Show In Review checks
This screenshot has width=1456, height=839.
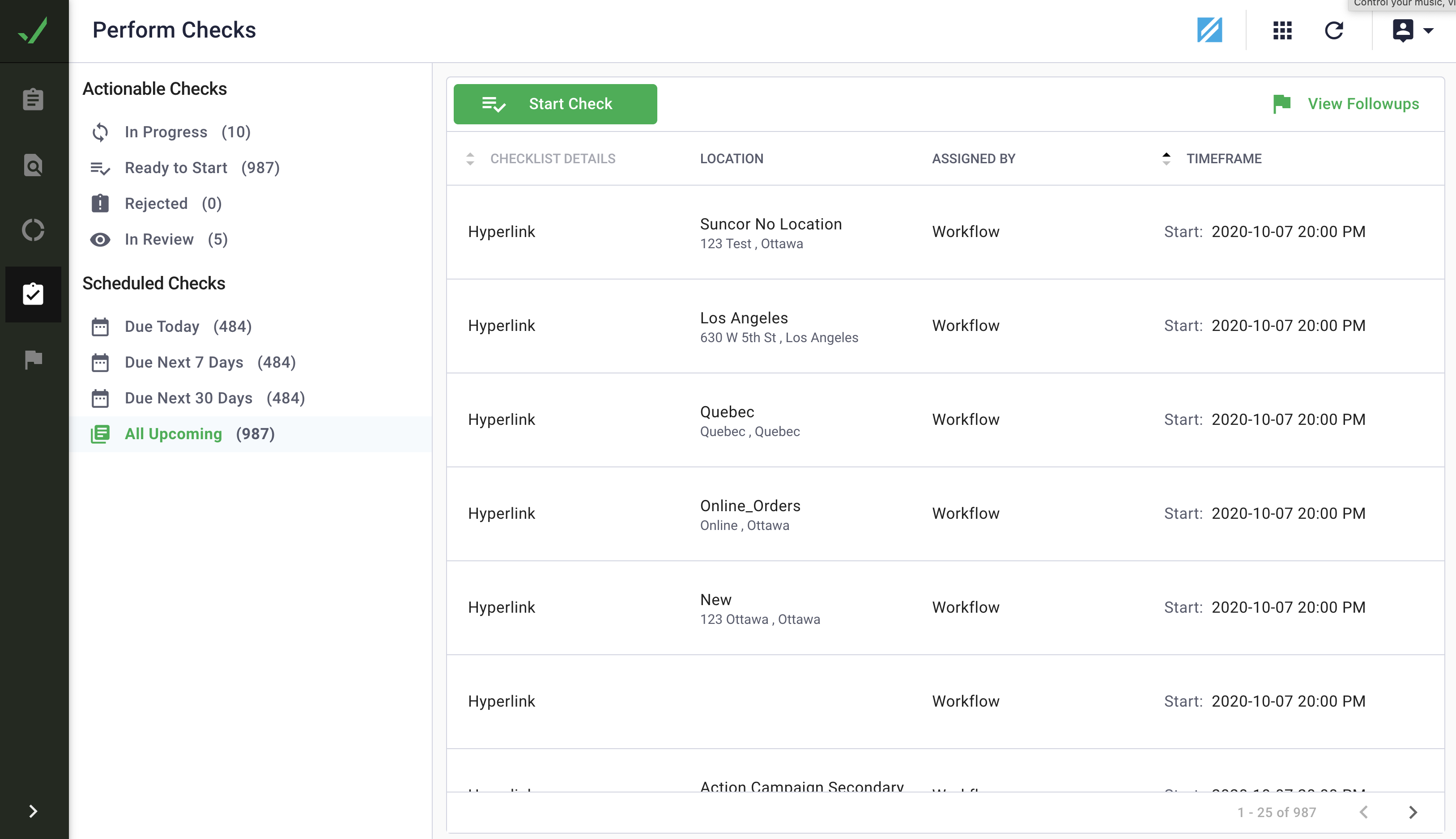(x=159, y=239)
